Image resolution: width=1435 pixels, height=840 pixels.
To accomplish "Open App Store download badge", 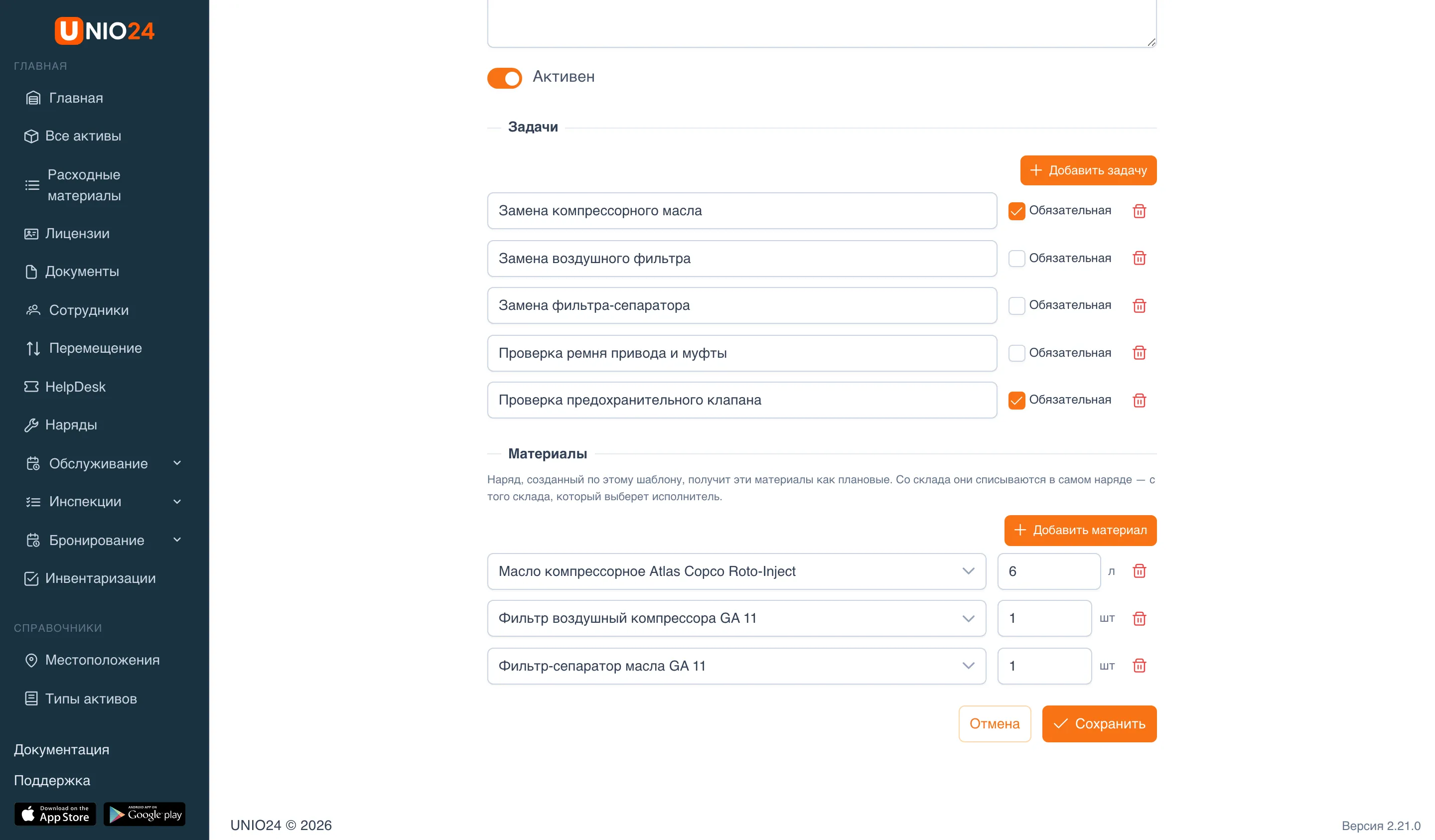I will 55,815.
